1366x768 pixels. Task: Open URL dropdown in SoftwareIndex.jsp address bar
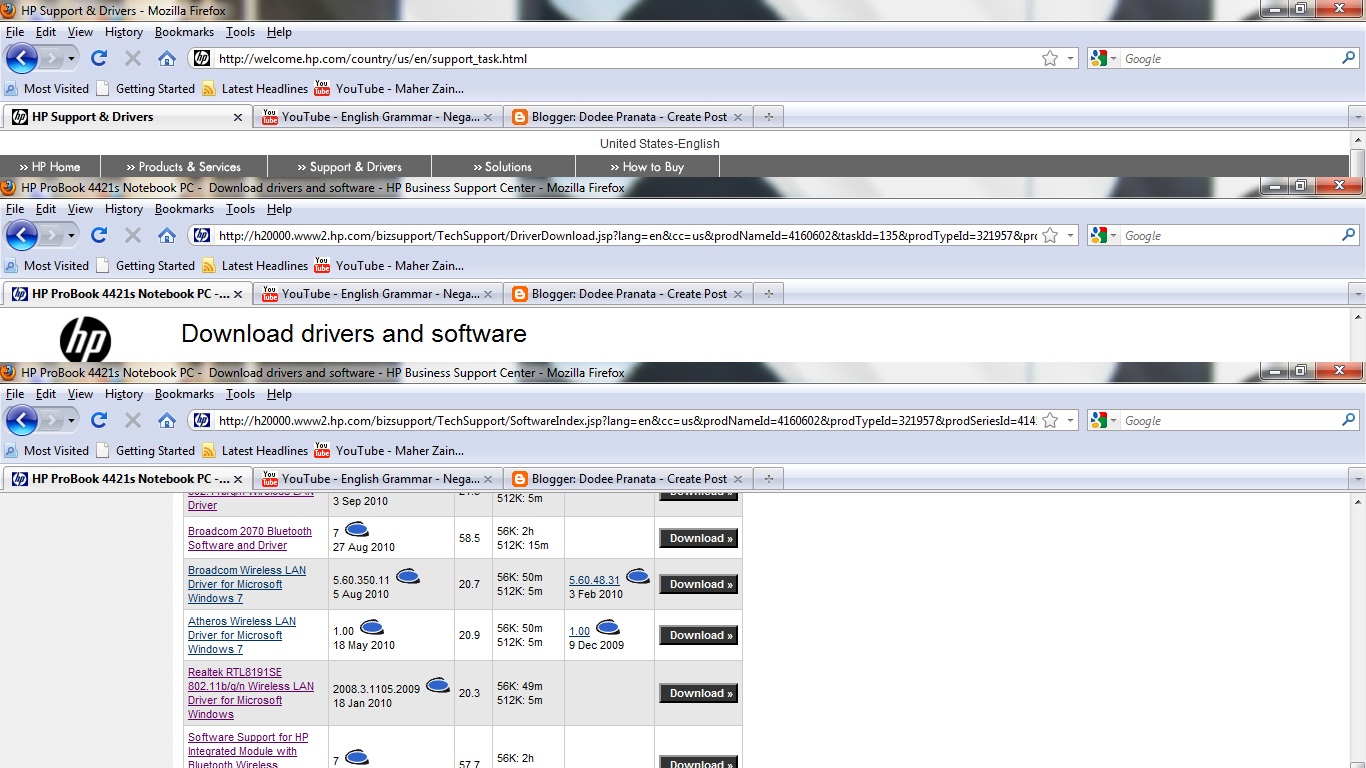[1070, 420]
